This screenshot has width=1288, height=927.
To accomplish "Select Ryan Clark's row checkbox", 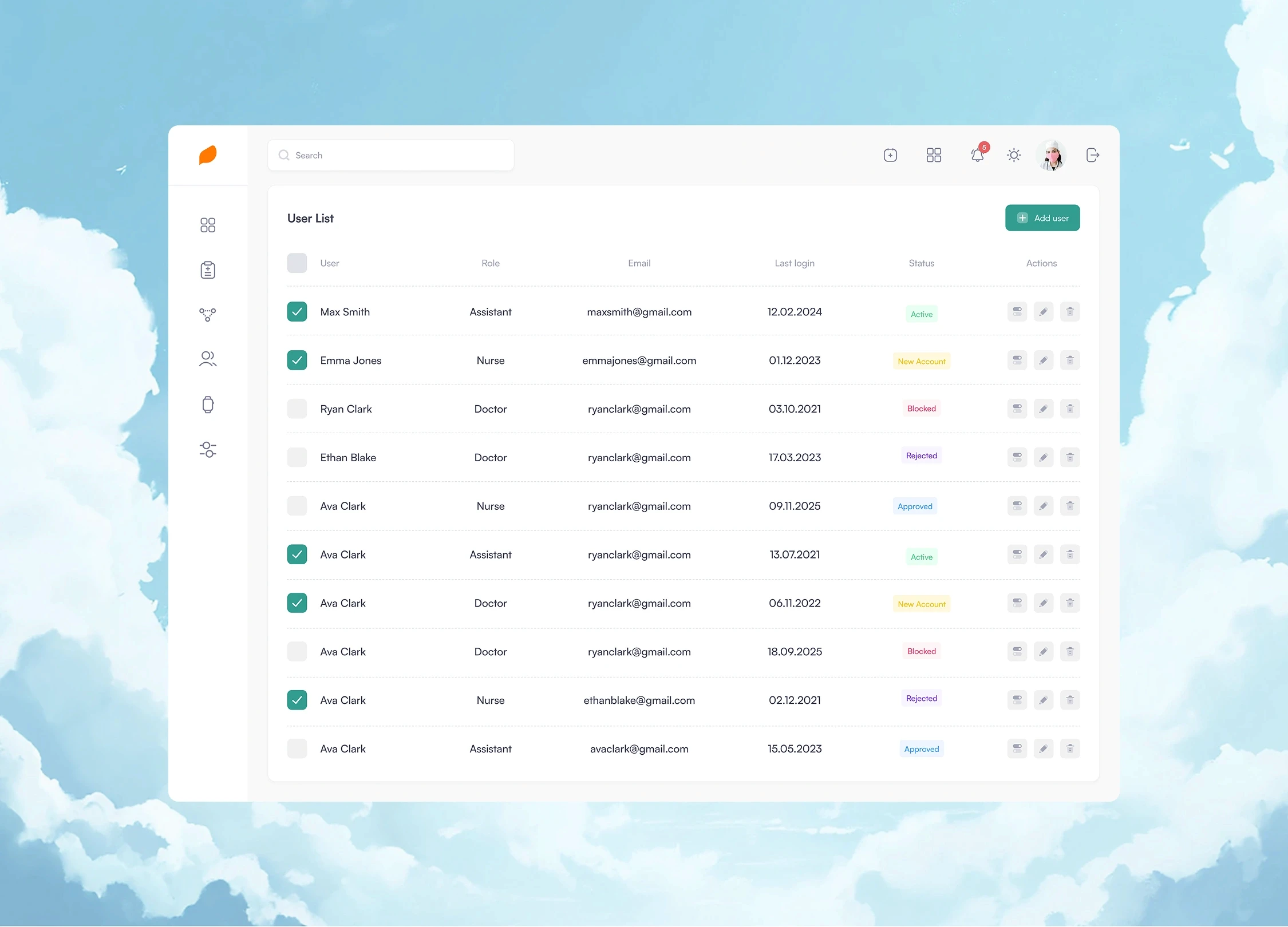I will click(297, 409).
